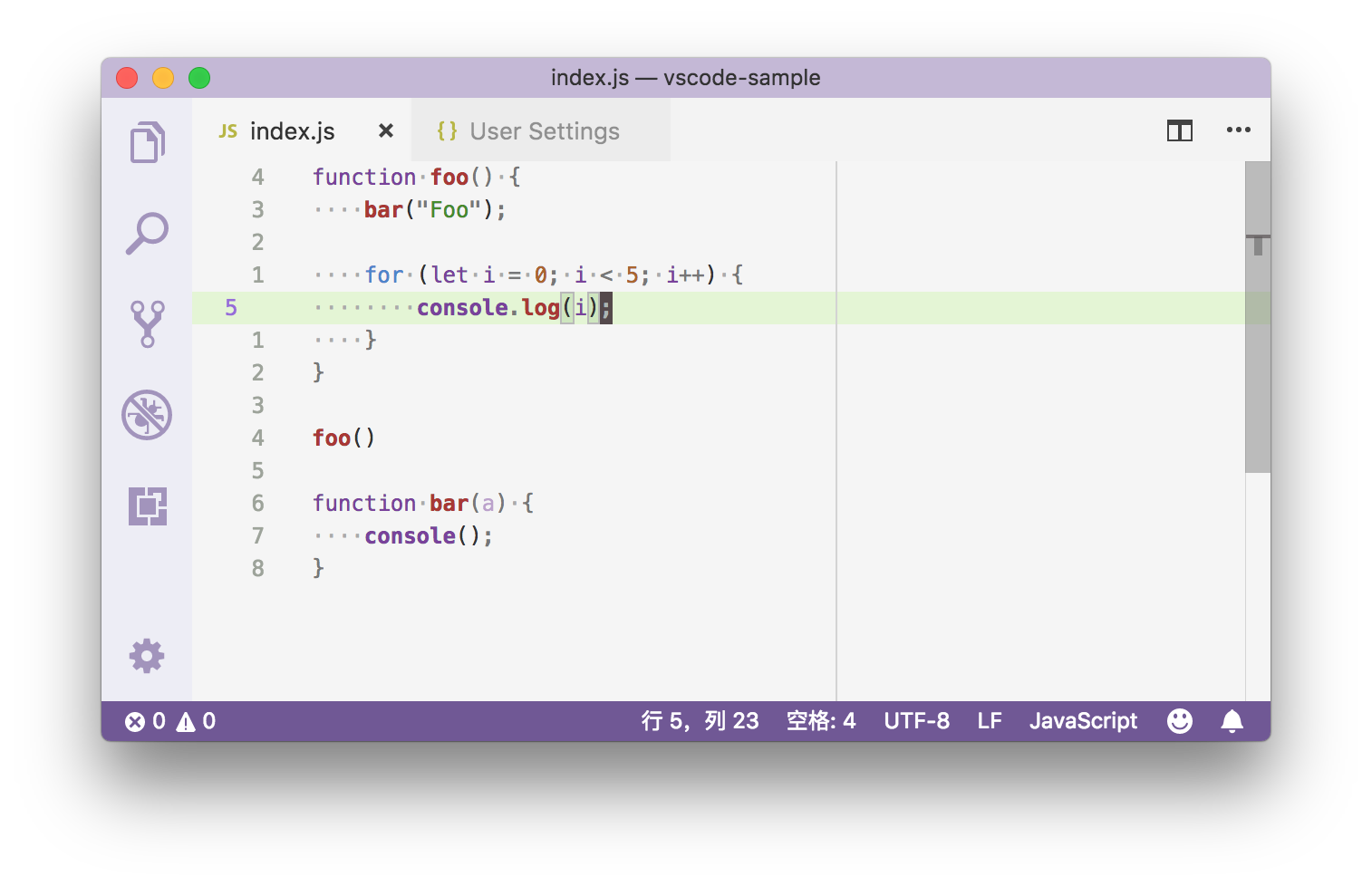Show notifications via the bell icon

[1232, 721]
